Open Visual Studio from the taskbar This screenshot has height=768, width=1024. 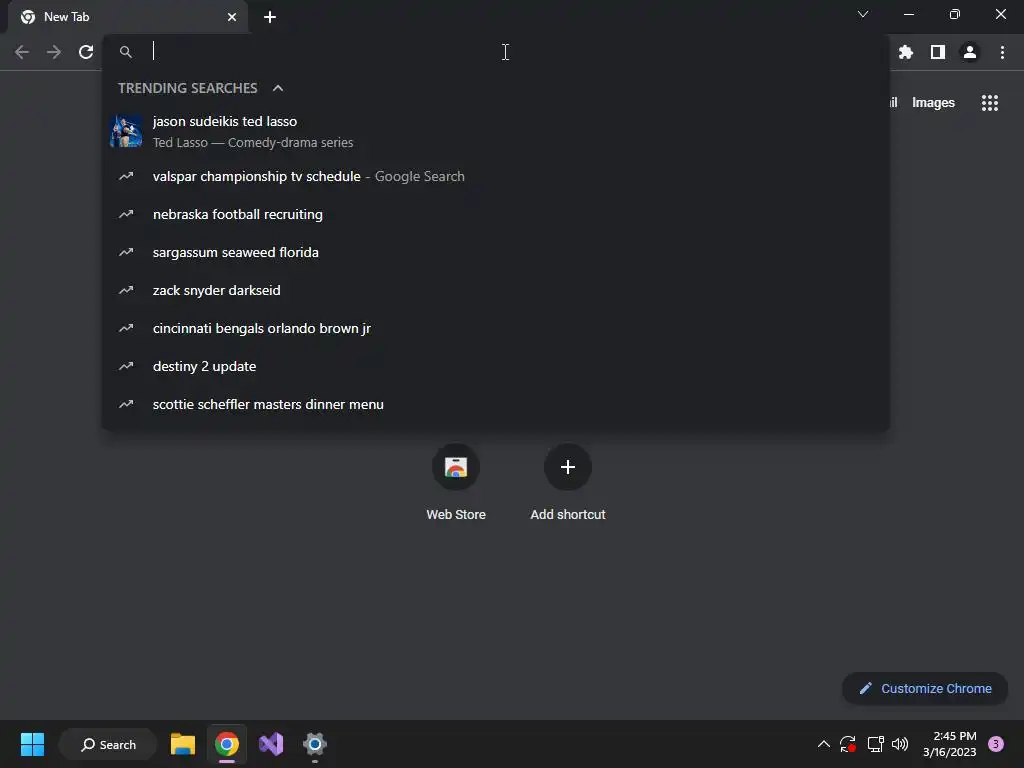tap(271, 744)
